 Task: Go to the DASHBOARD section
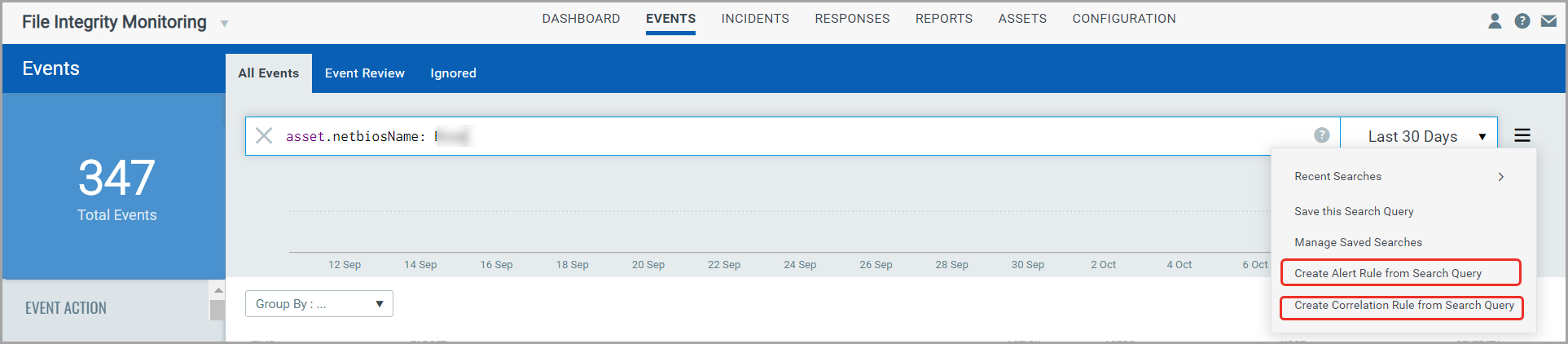point(582,19)
